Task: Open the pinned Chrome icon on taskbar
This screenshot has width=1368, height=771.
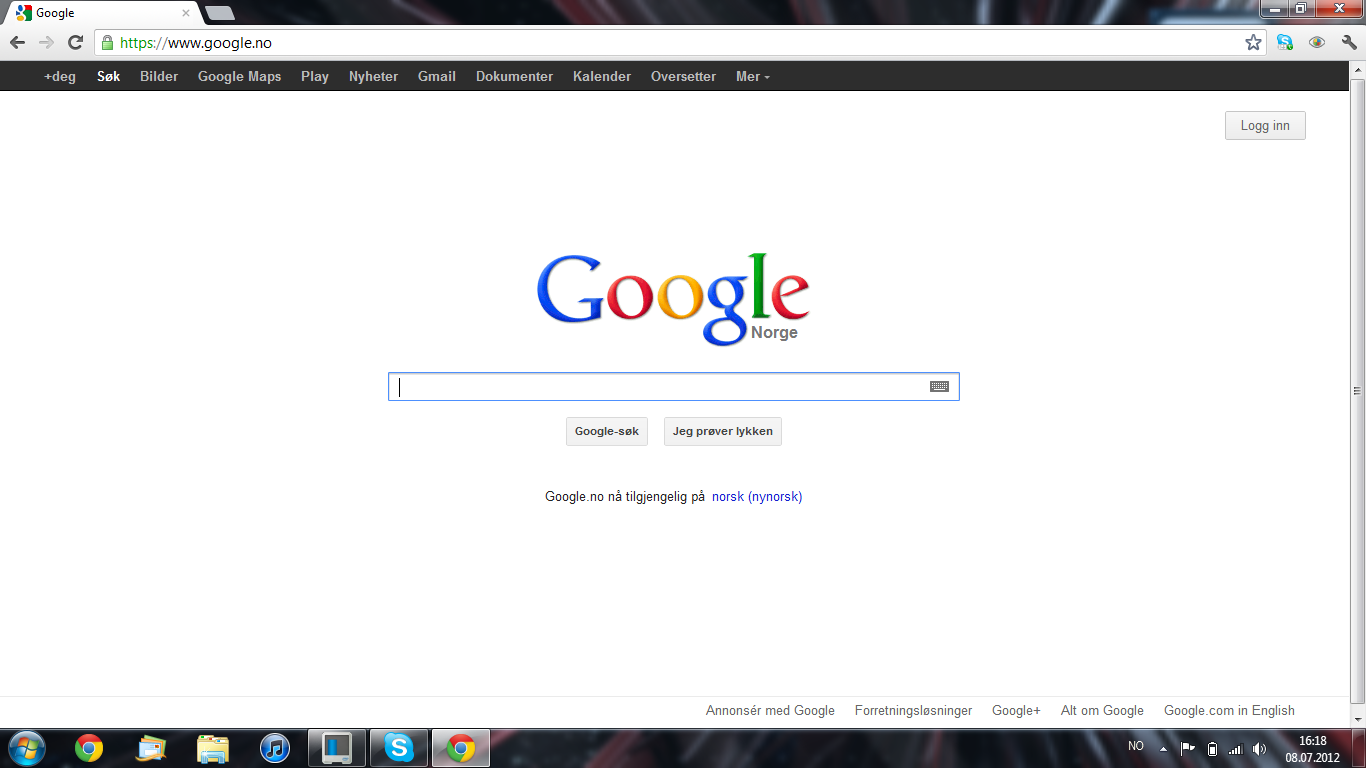Action: click(89, 748)
